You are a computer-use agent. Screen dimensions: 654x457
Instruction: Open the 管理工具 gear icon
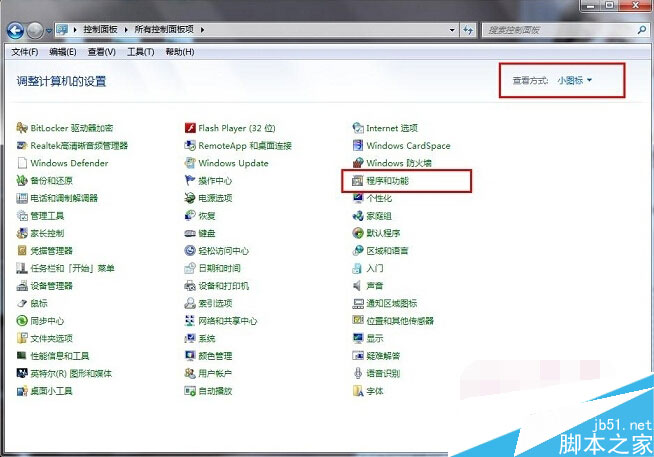[x=22, y=216]
